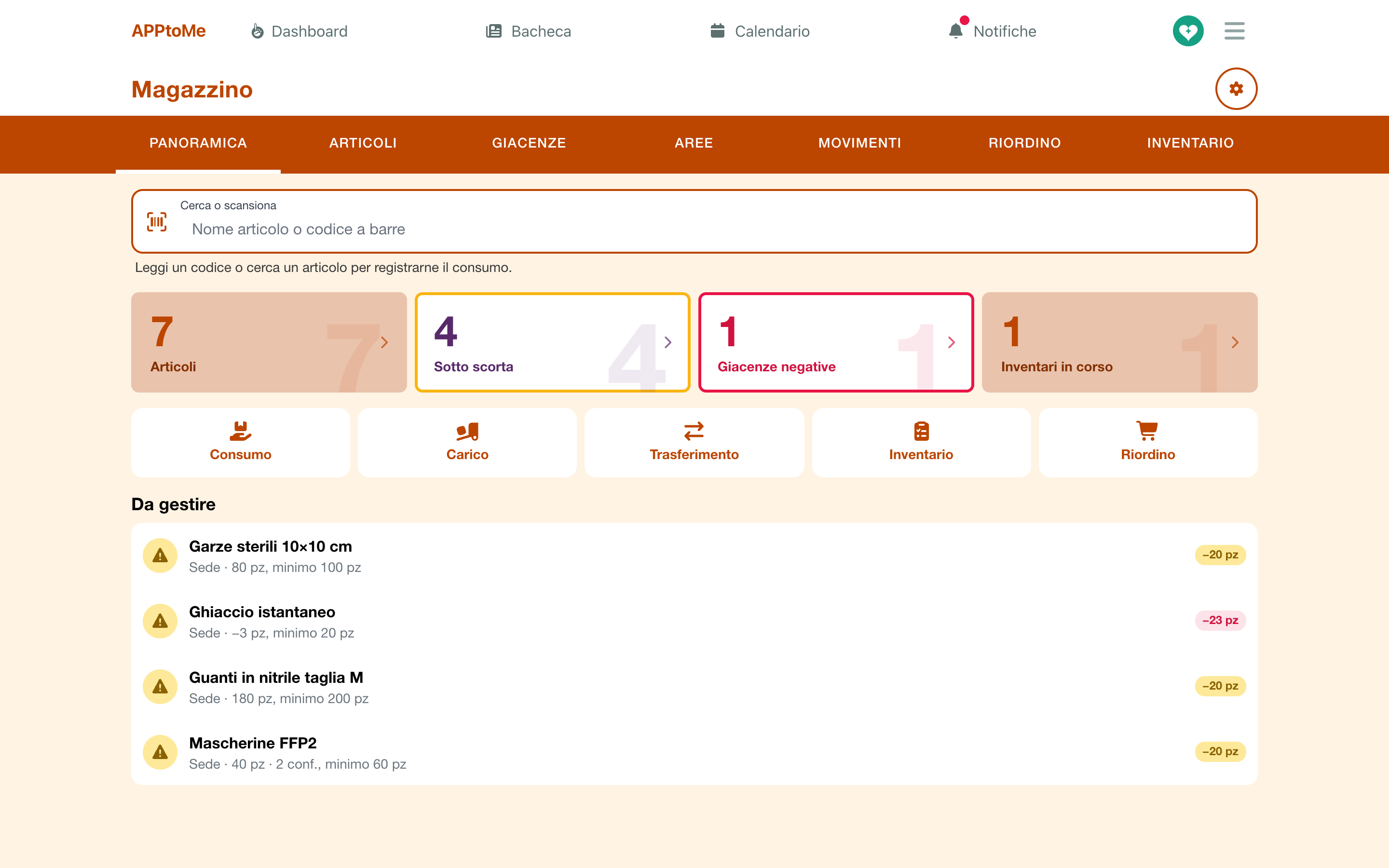
Task: Switch to the Riordino tab
Action: 1024,144
